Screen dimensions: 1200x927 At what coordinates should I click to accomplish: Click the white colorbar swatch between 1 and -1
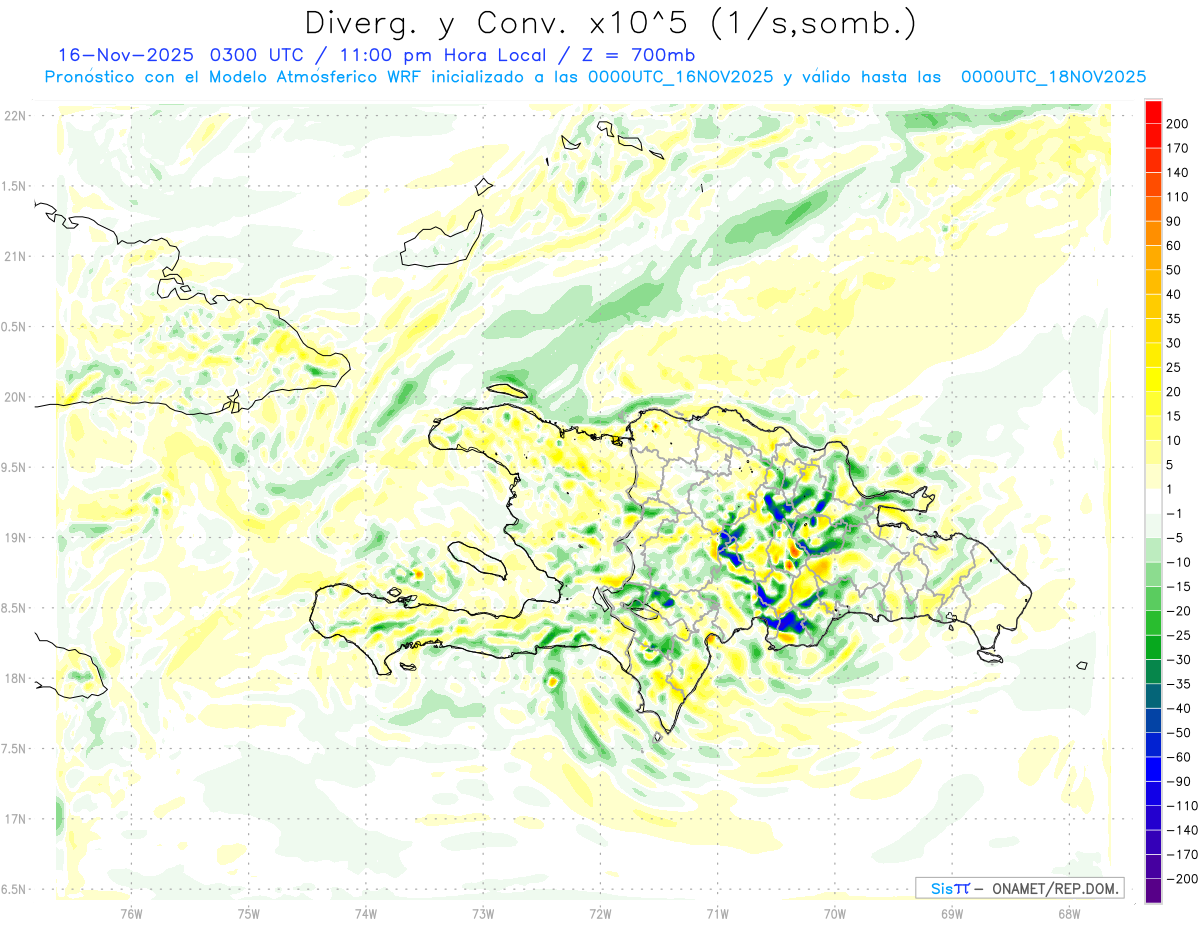click(1154, 501)
